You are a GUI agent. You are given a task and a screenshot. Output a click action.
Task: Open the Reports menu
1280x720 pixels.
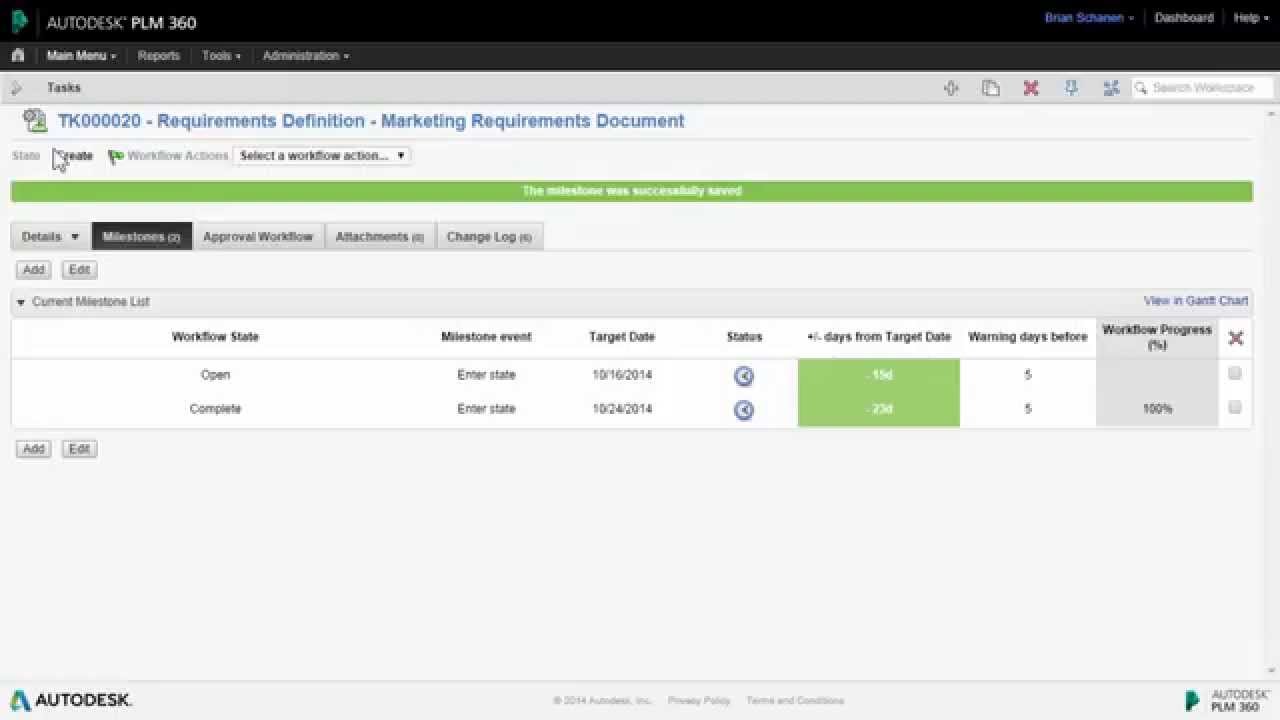tap(159, 56)
